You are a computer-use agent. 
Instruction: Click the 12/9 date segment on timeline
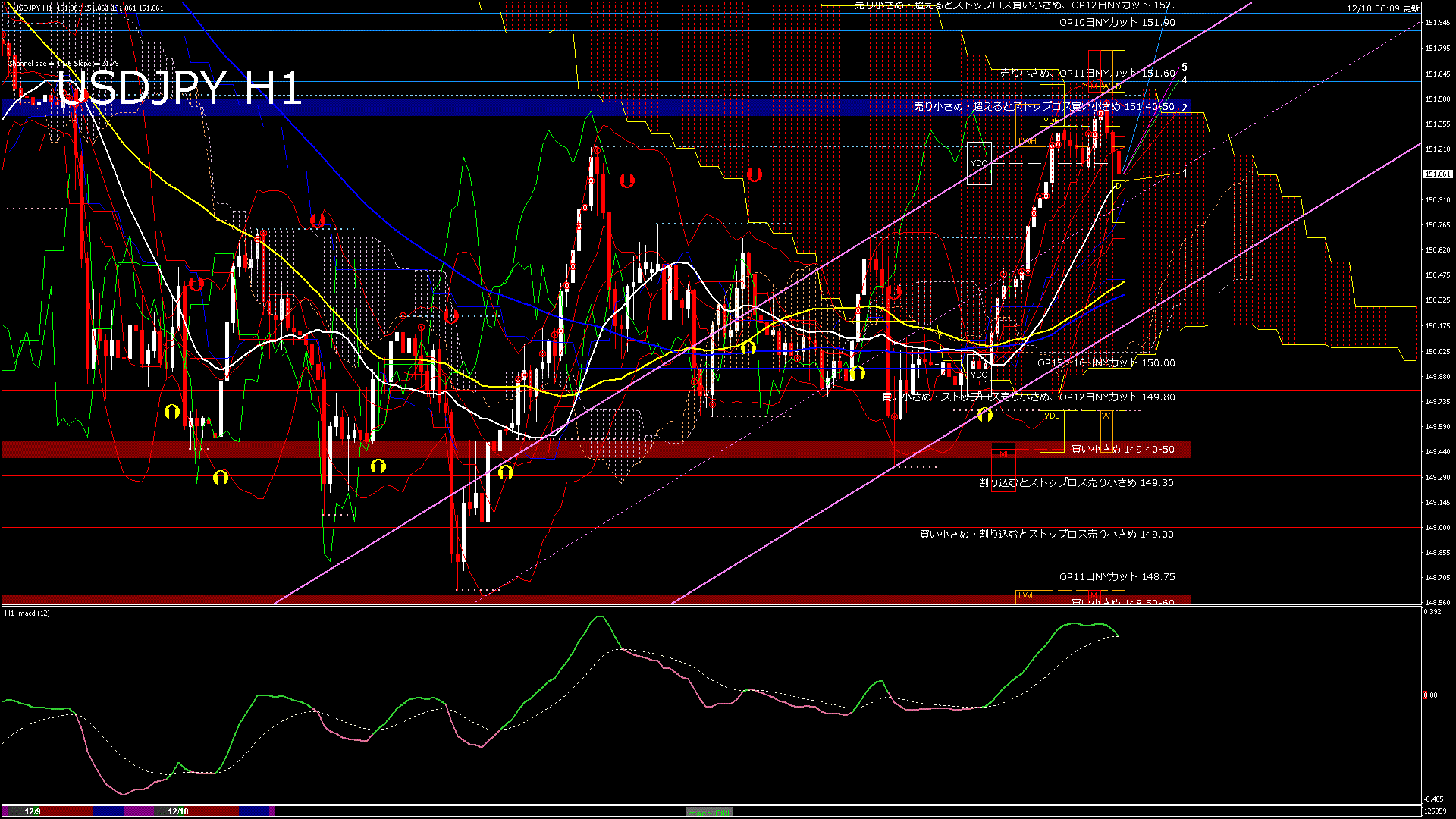tap(33, 811)
